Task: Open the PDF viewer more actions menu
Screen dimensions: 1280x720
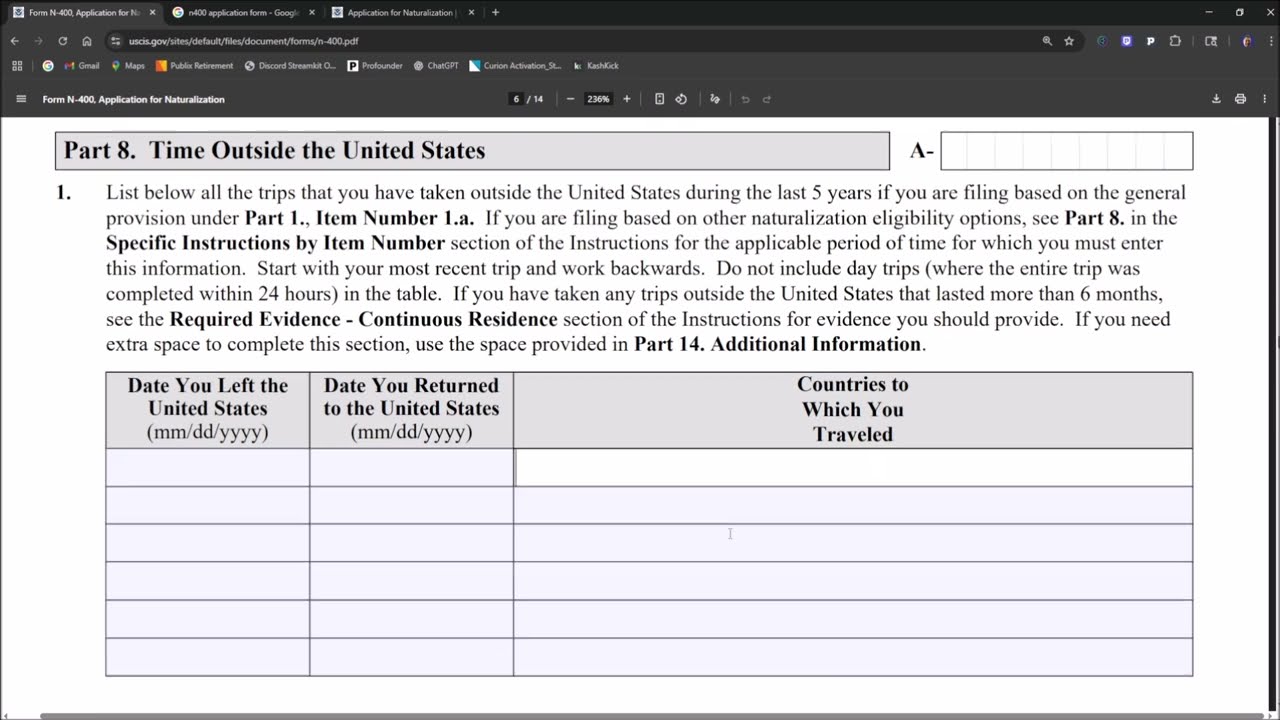Action: click(1264, 99)
